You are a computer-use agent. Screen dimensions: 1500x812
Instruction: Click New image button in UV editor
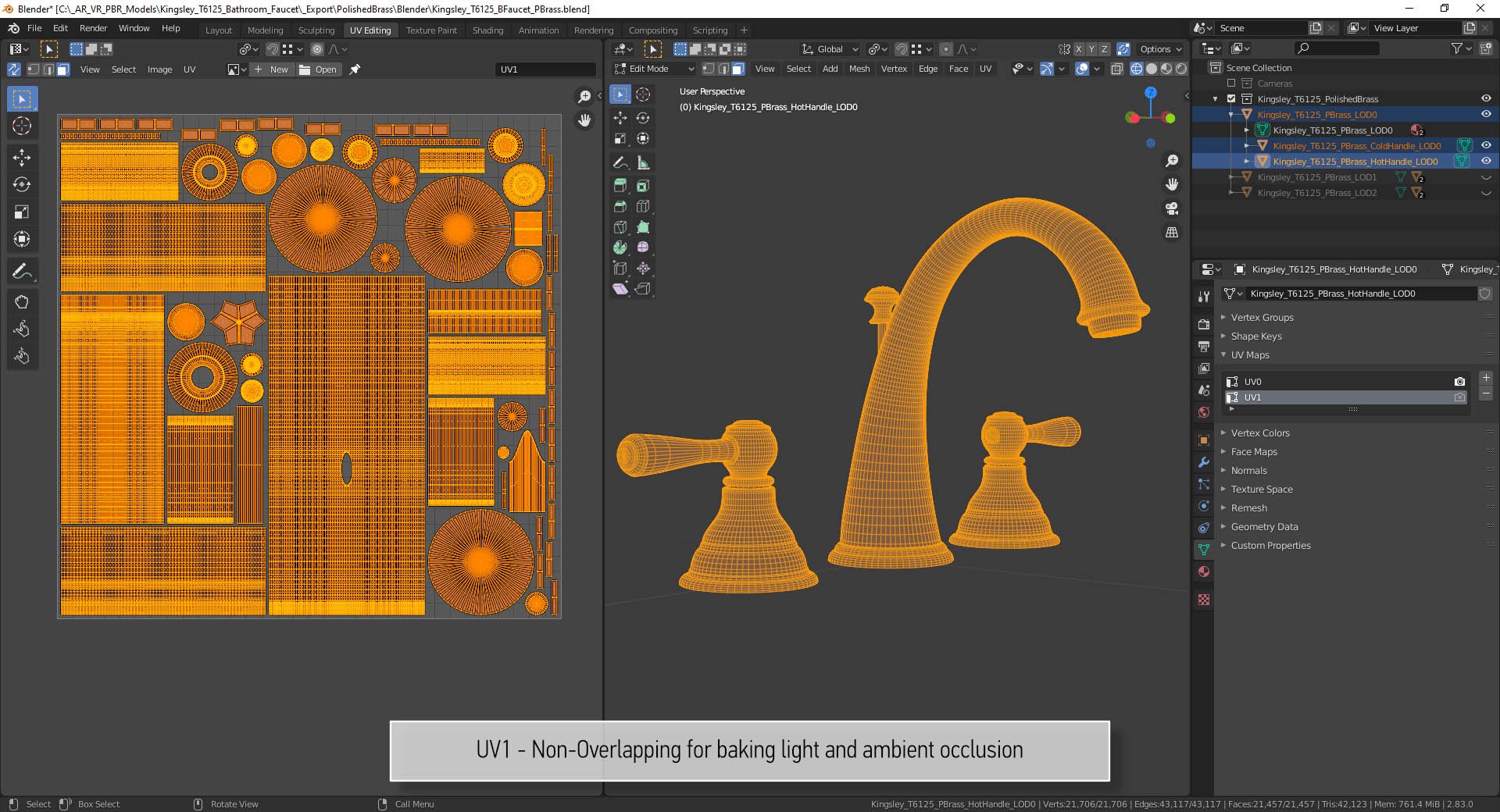tap(271, 69)
